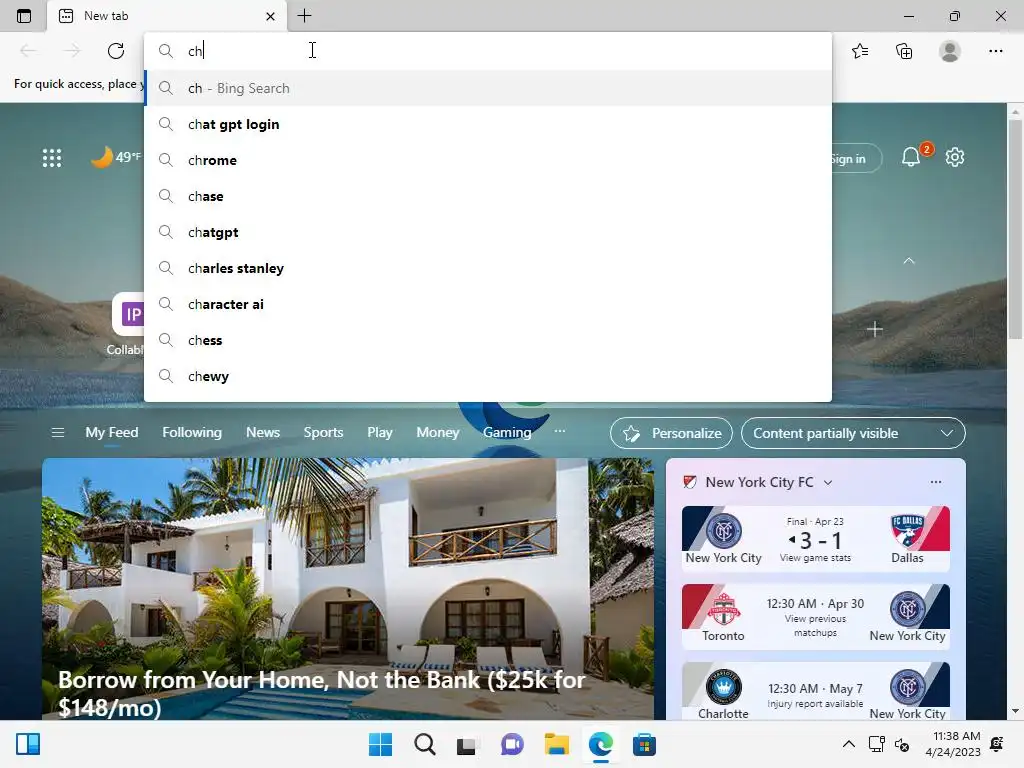Choose the 'chewy' suggestion
The image size is (1024, 768).
487,376
